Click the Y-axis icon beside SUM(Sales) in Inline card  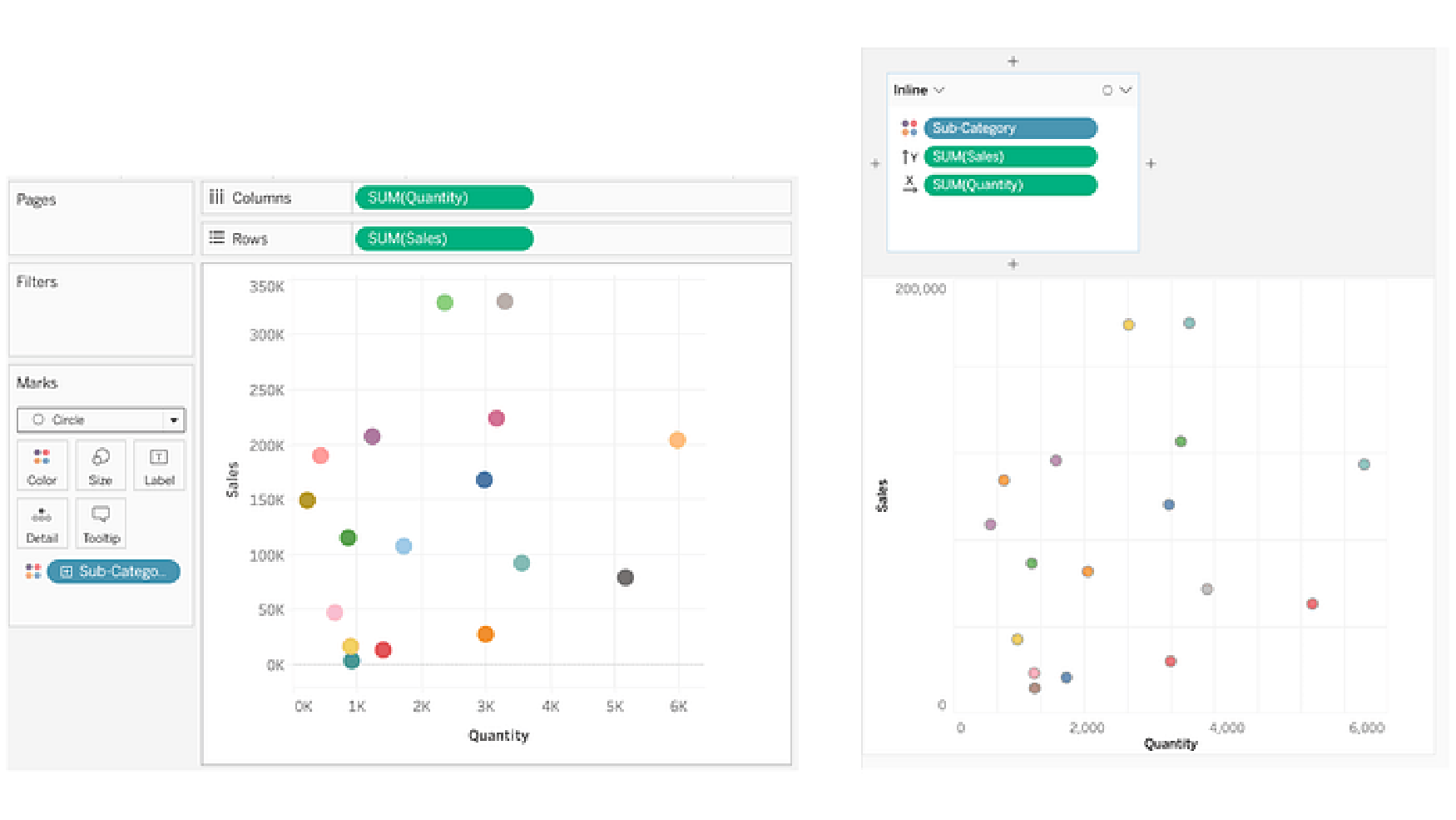(x=909, y=157)
